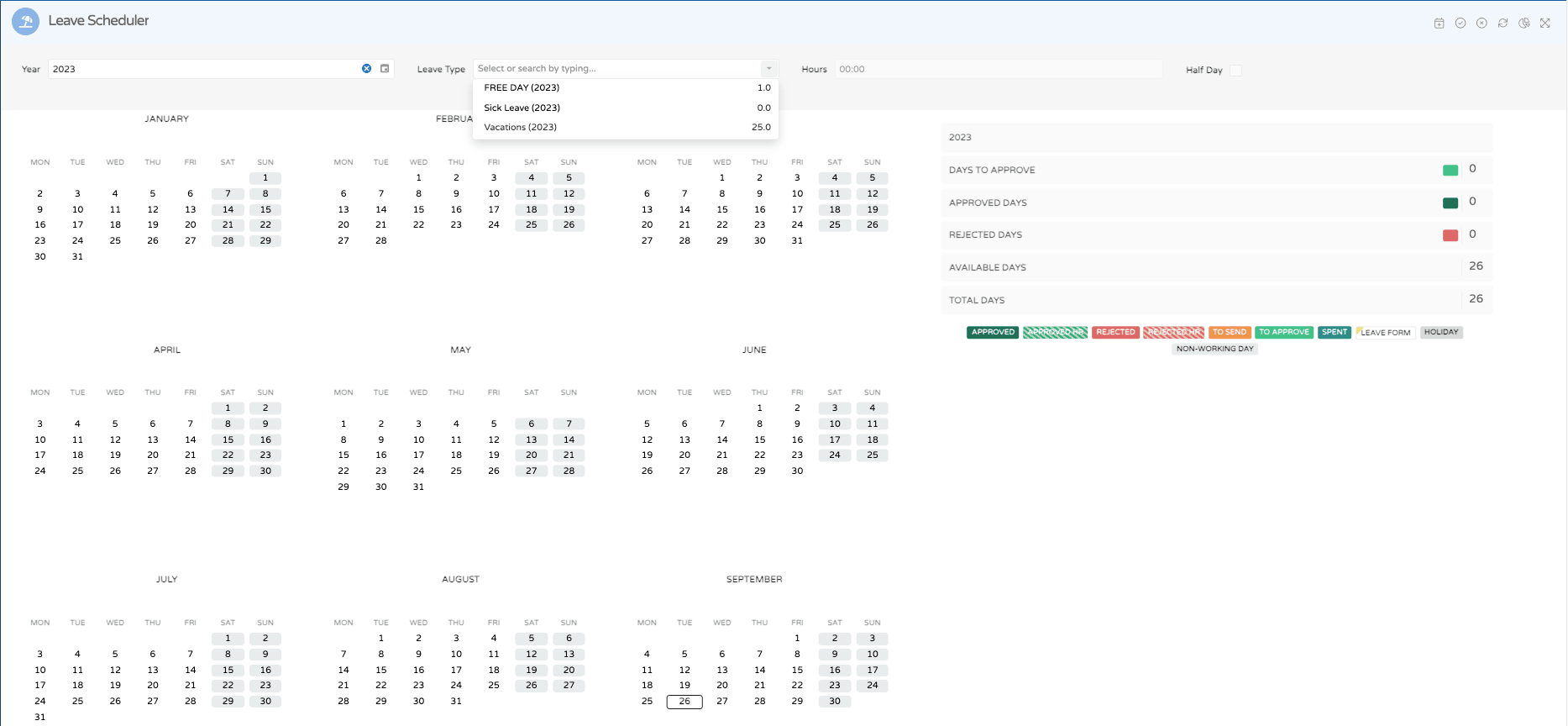Select April 12 in the calendar

click(115, 440)
